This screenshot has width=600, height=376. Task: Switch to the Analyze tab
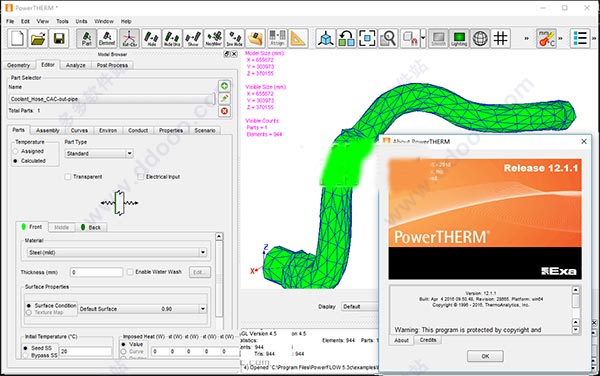75,65
